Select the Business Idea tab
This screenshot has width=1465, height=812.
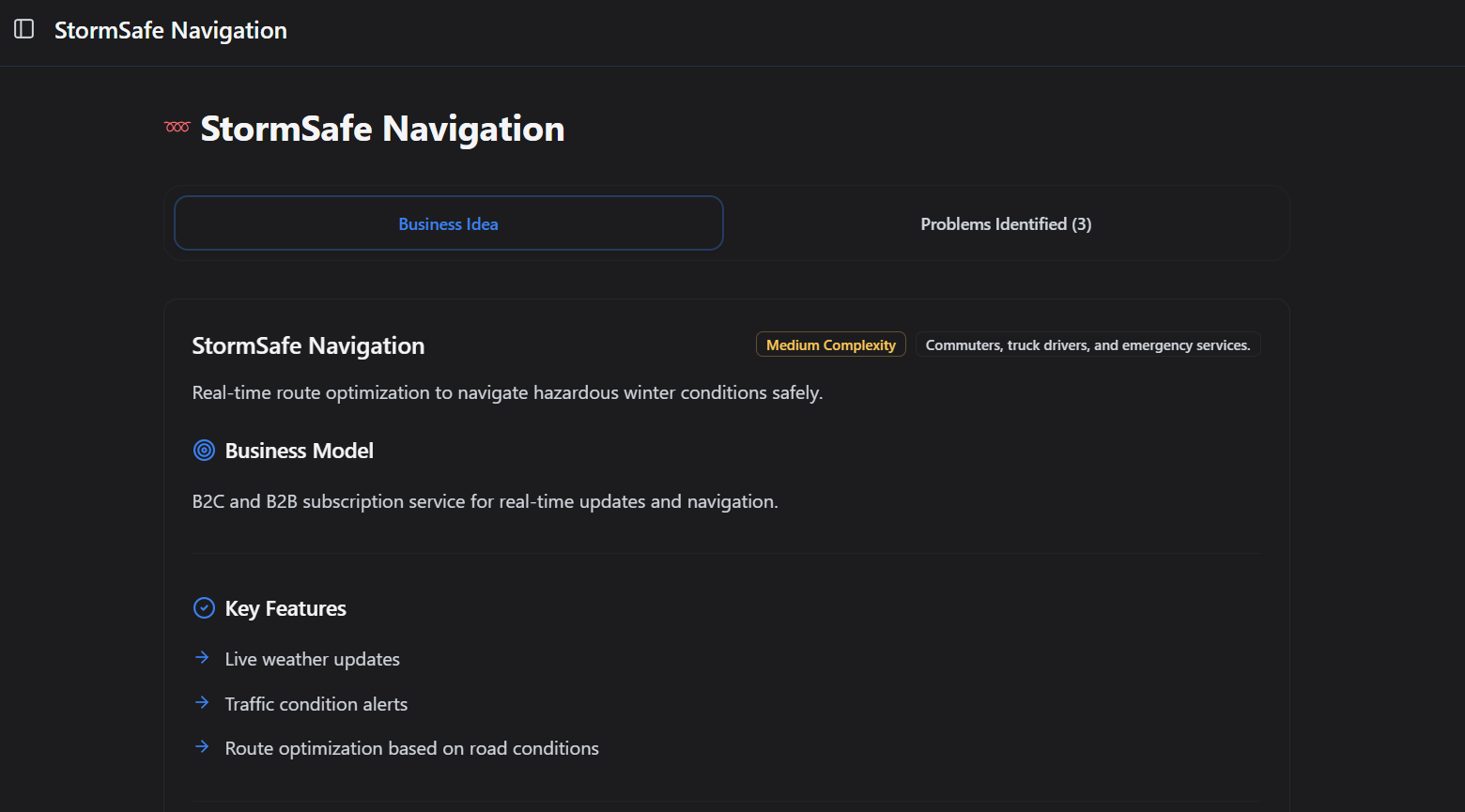tap(448, 223)
